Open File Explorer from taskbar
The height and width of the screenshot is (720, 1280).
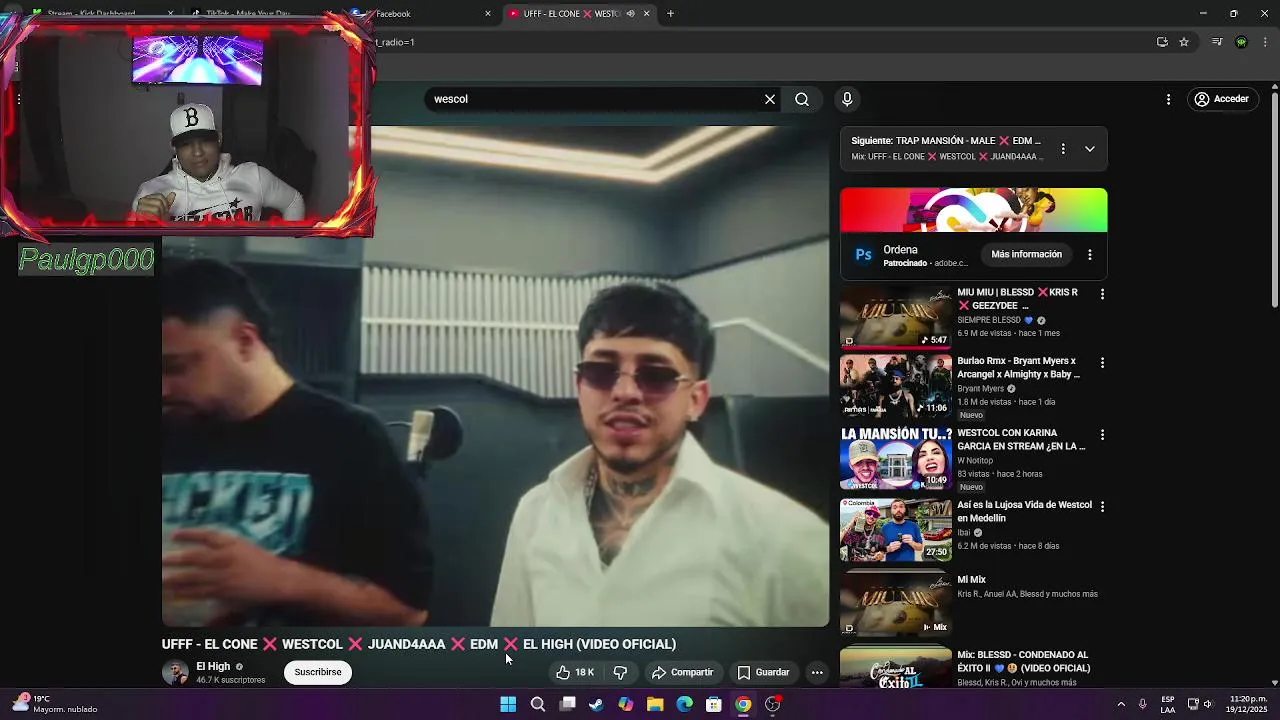coord(655,705)
